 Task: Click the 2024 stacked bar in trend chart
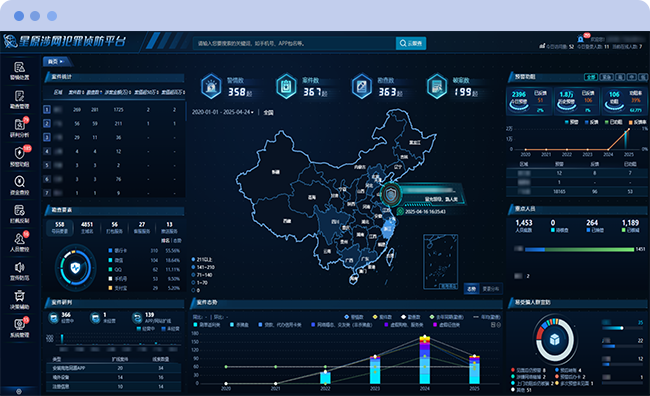[424, 360]
